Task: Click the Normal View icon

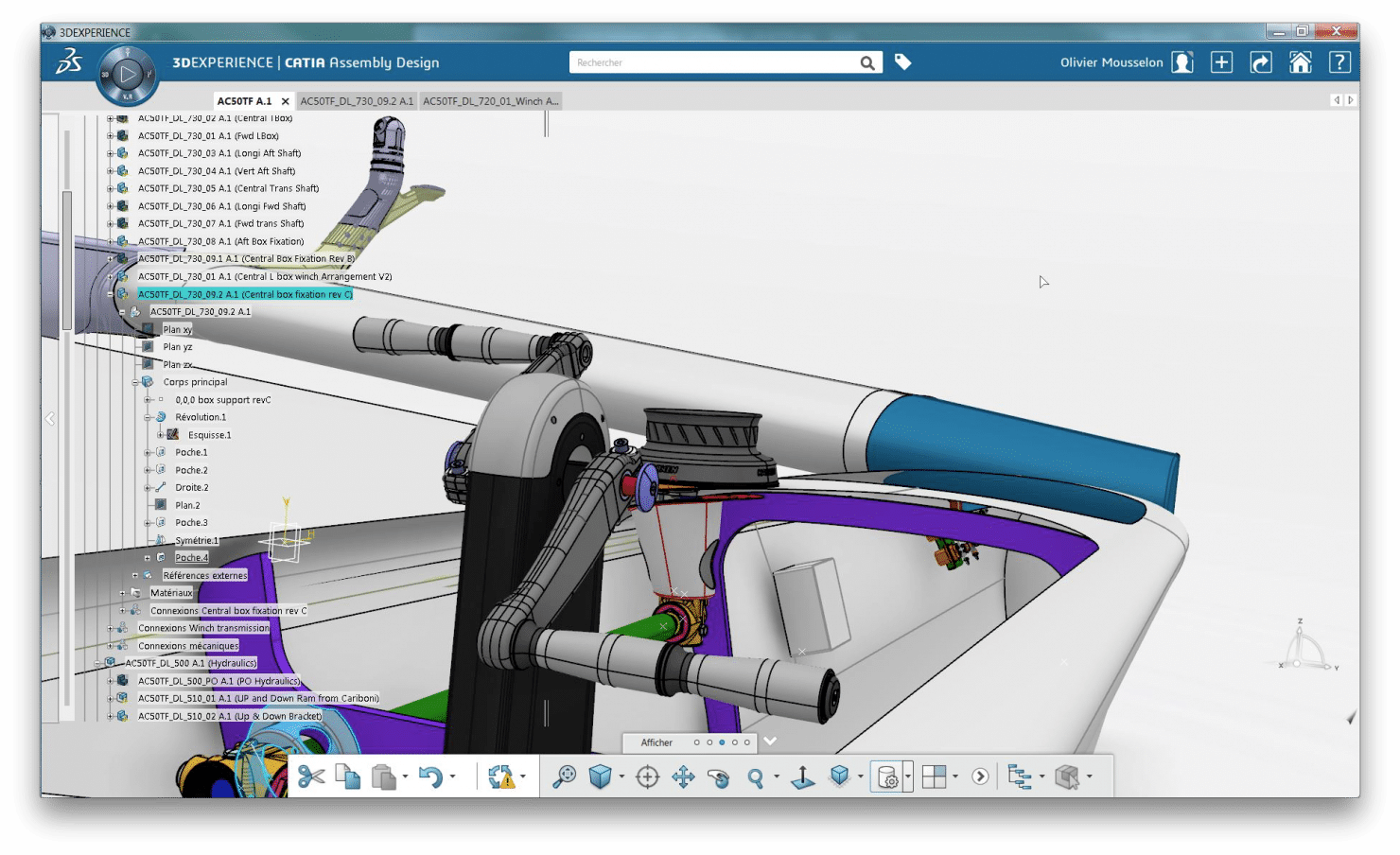Action: click(802, 776)
